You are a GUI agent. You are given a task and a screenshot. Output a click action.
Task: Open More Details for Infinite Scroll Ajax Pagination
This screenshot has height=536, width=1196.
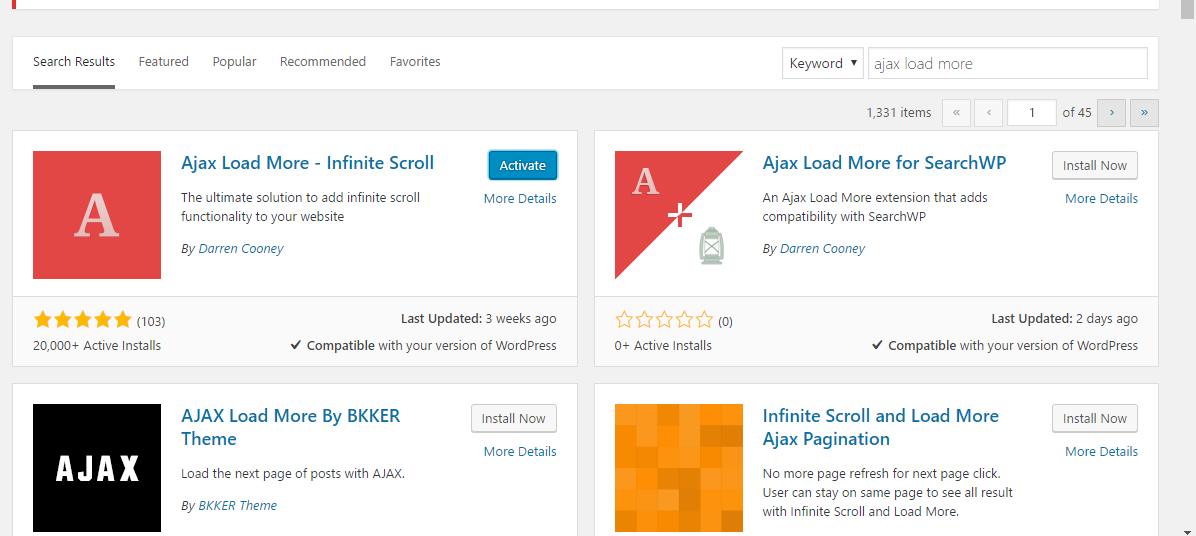click(1101, 451)
